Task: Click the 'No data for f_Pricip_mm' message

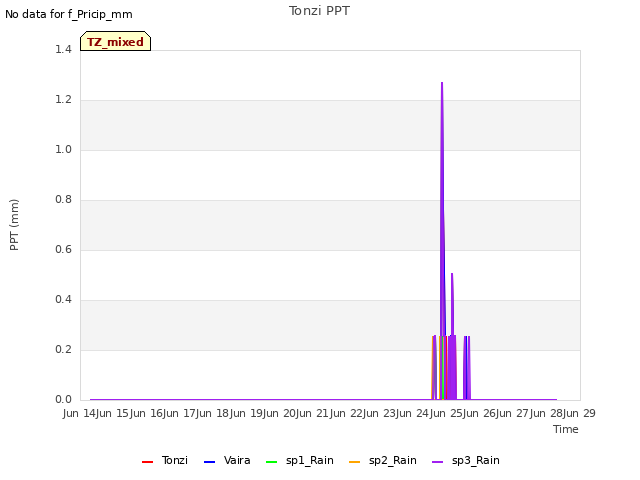Action: click(x=69, y=14)
